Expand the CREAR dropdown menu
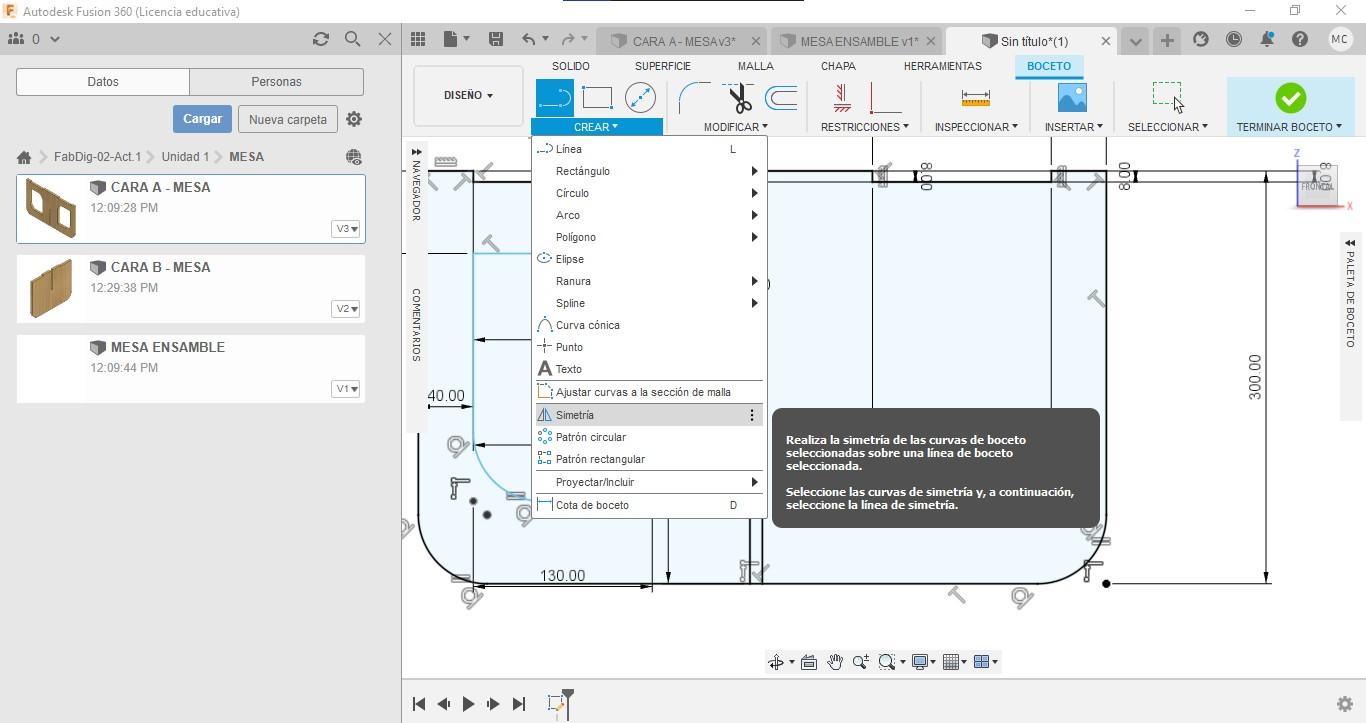This screenshot has width=1366, height=723. pyautogui.click(x=596, y=127)
